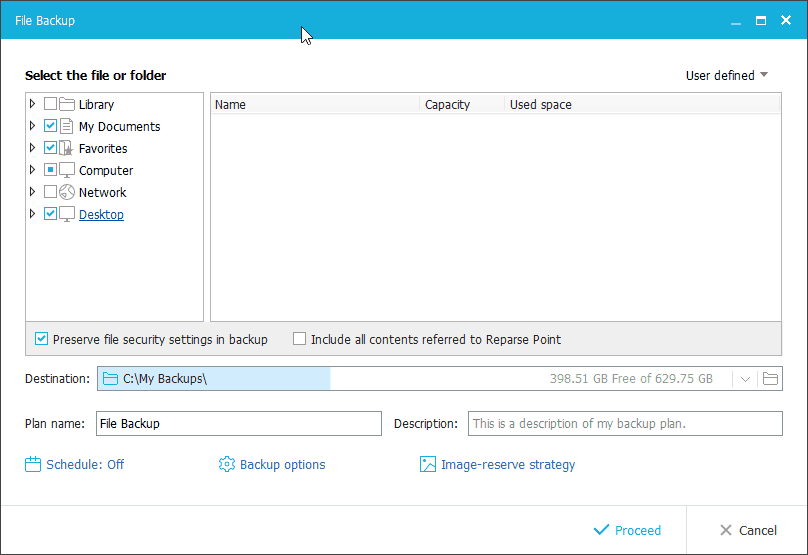Click the Computer monitor icon in tree
This screenshot has height=555, width=808.
67,170
